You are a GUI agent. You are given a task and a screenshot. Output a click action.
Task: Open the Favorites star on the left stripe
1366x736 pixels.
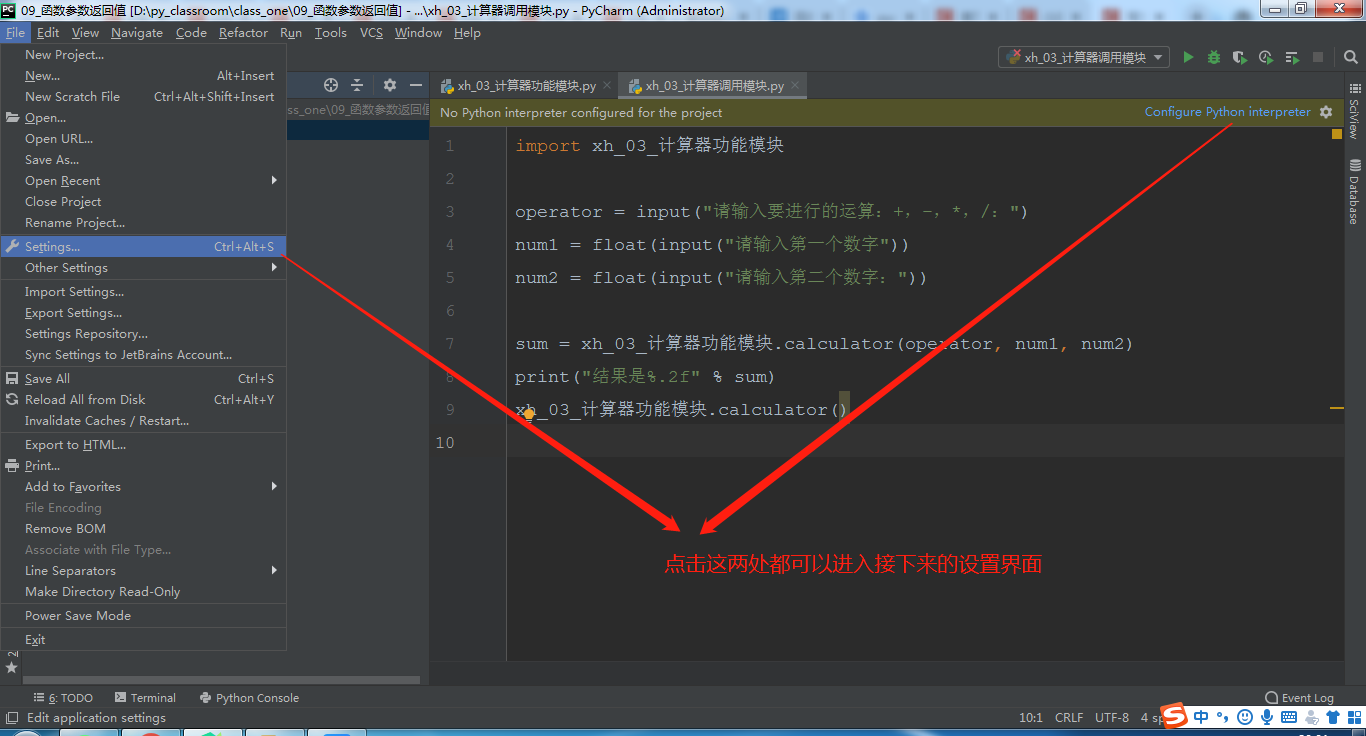[x=12, y=666]
